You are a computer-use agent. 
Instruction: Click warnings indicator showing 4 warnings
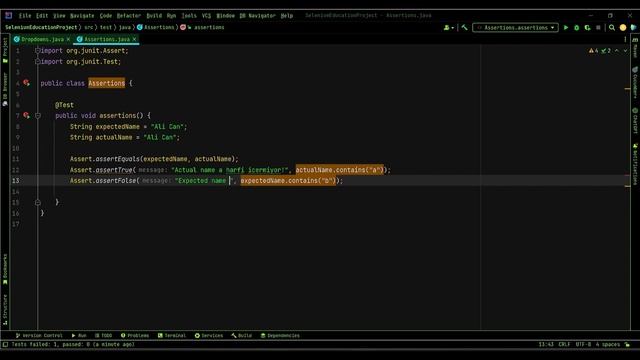(x=593, y=51)
